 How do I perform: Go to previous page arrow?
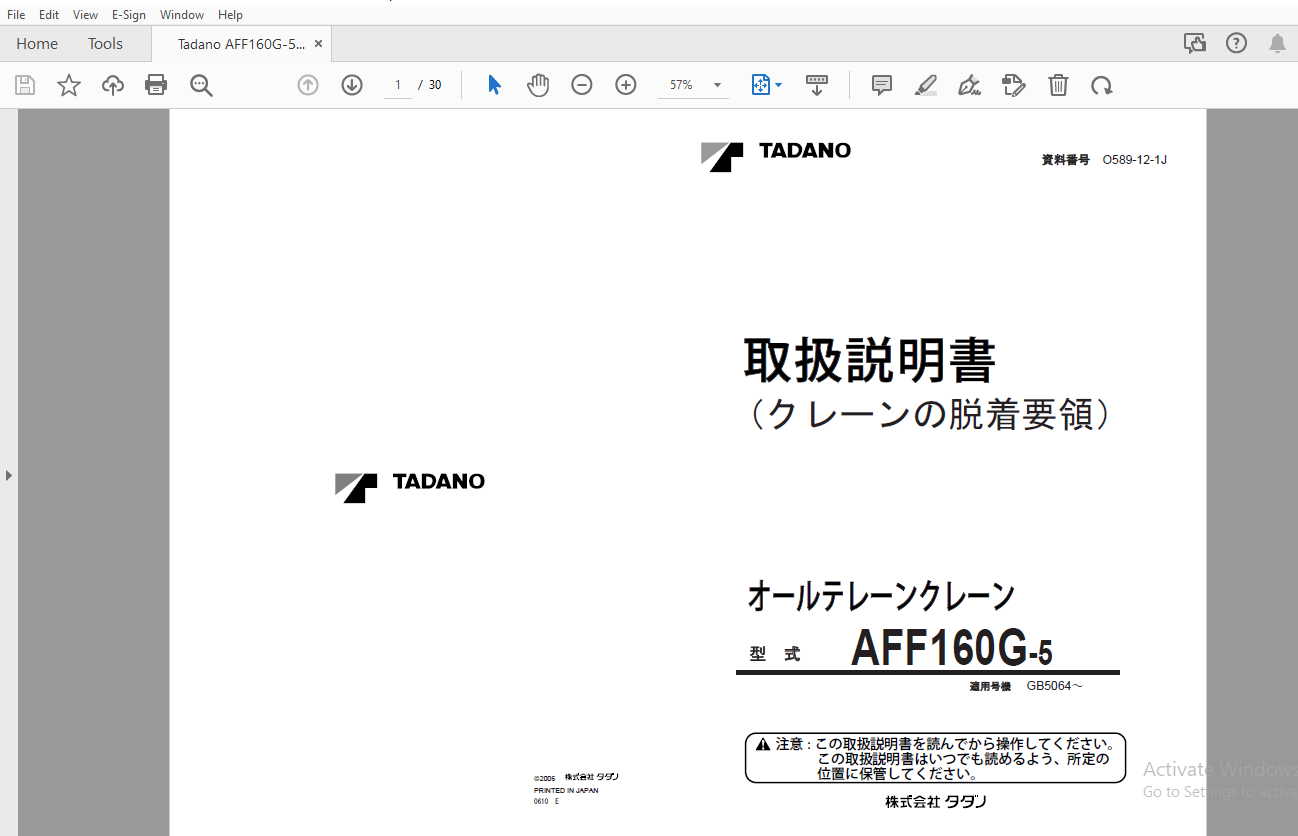click(x=308, y=85)
